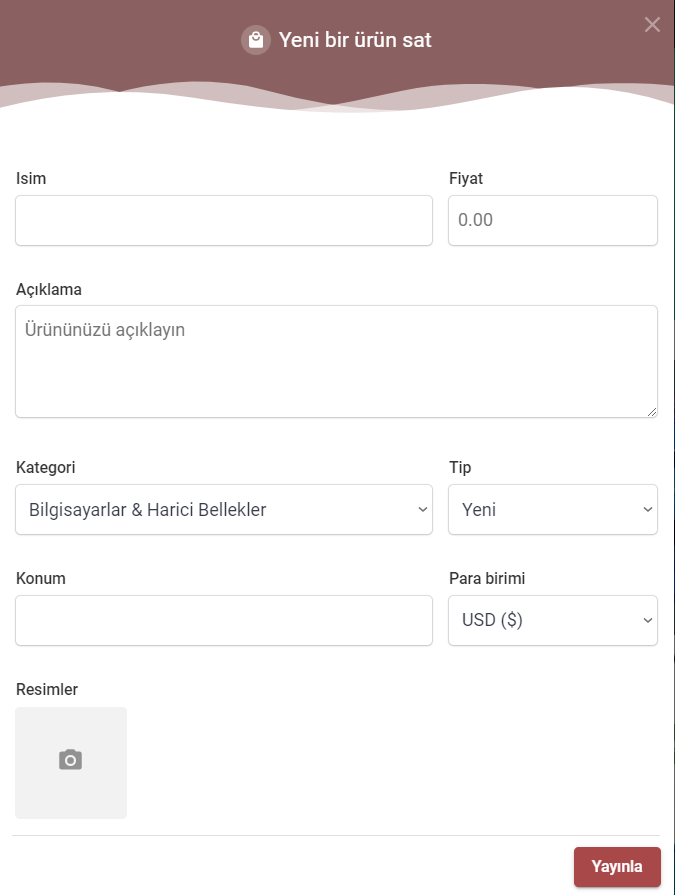This screenshot has height=895, width=675.
Task: Click the Para birimi label
Action: [x=487, y=578]
